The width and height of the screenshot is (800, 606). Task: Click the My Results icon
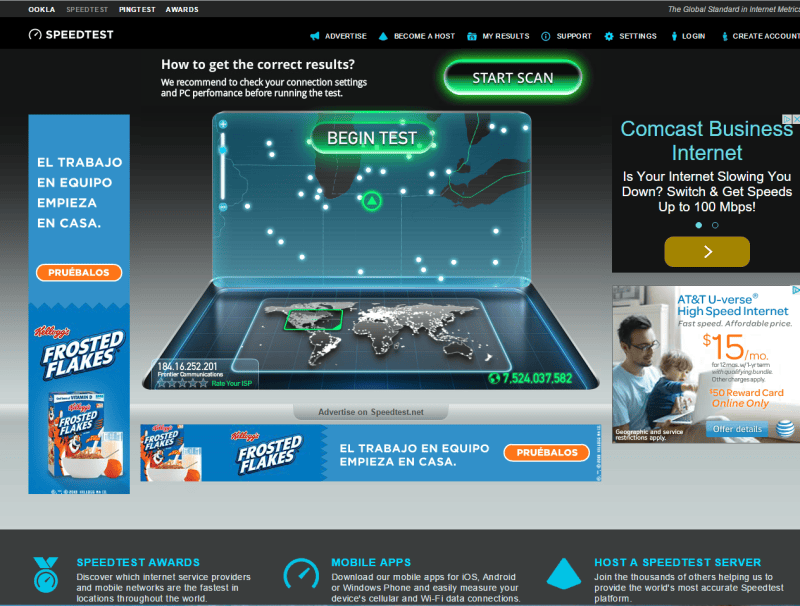click(x=472, y=36)
